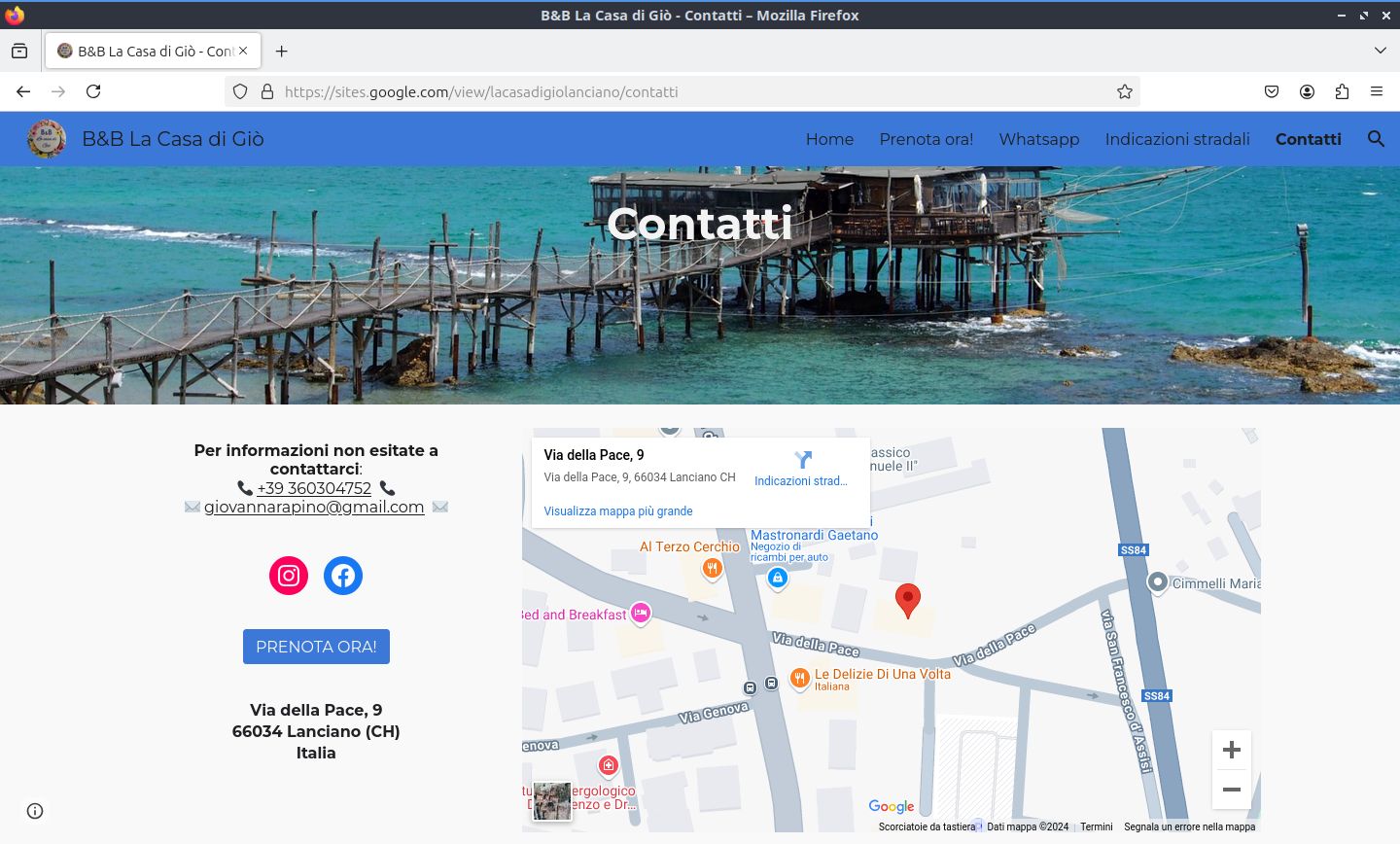Go back to the previous page

23,91
